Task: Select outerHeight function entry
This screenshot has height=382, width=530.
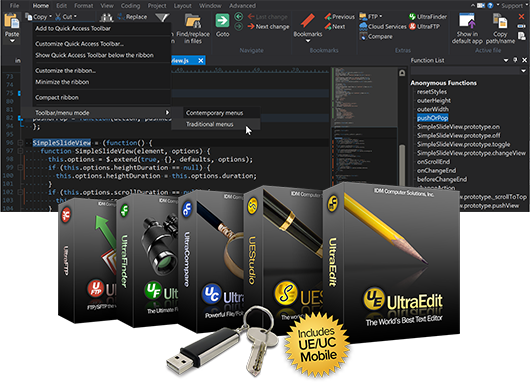Action: tap(434, 100)
